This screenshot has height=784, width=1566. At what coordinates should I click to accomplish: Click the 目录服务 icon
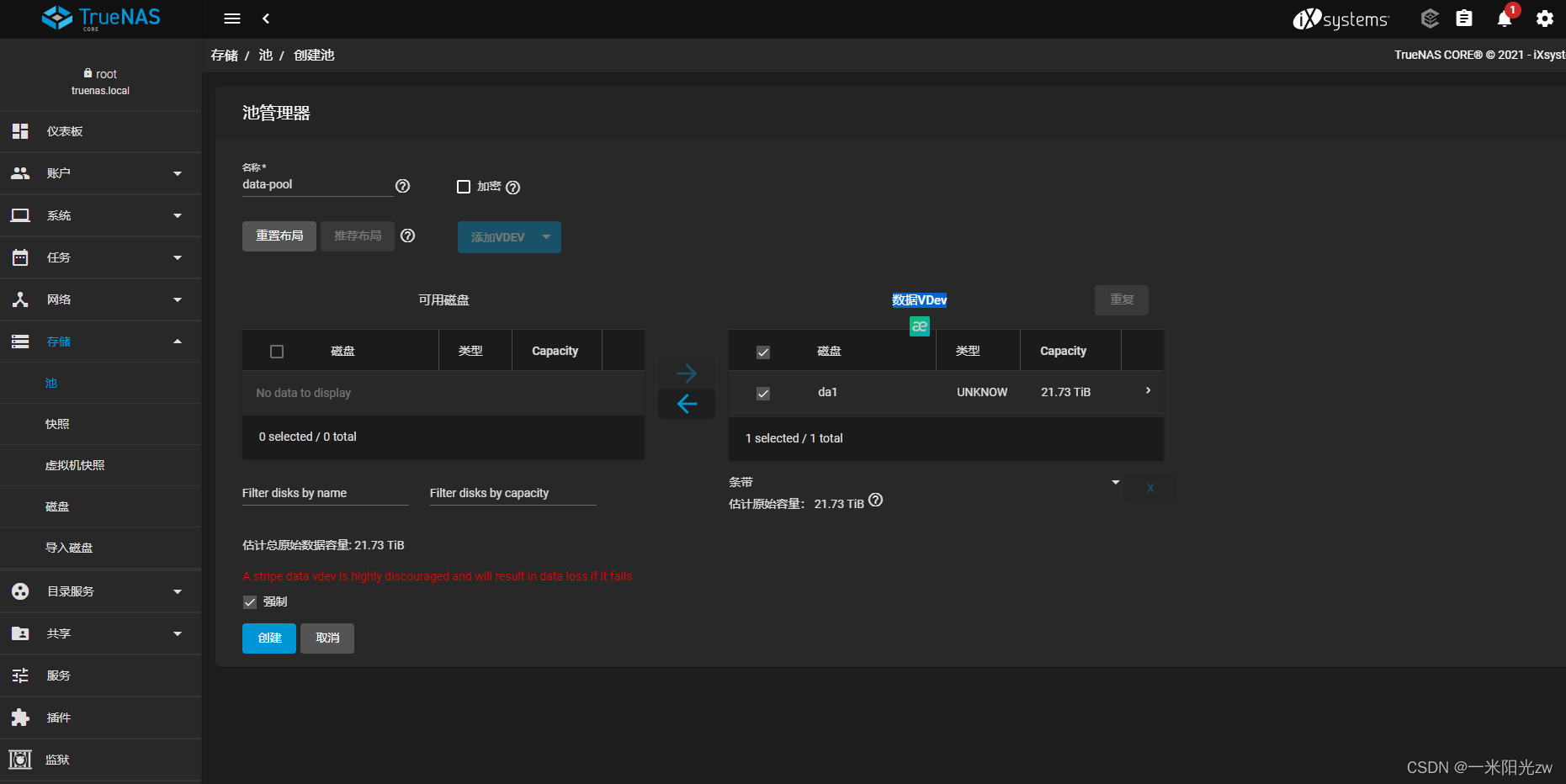pyautogui.click(x=20, y=591)
